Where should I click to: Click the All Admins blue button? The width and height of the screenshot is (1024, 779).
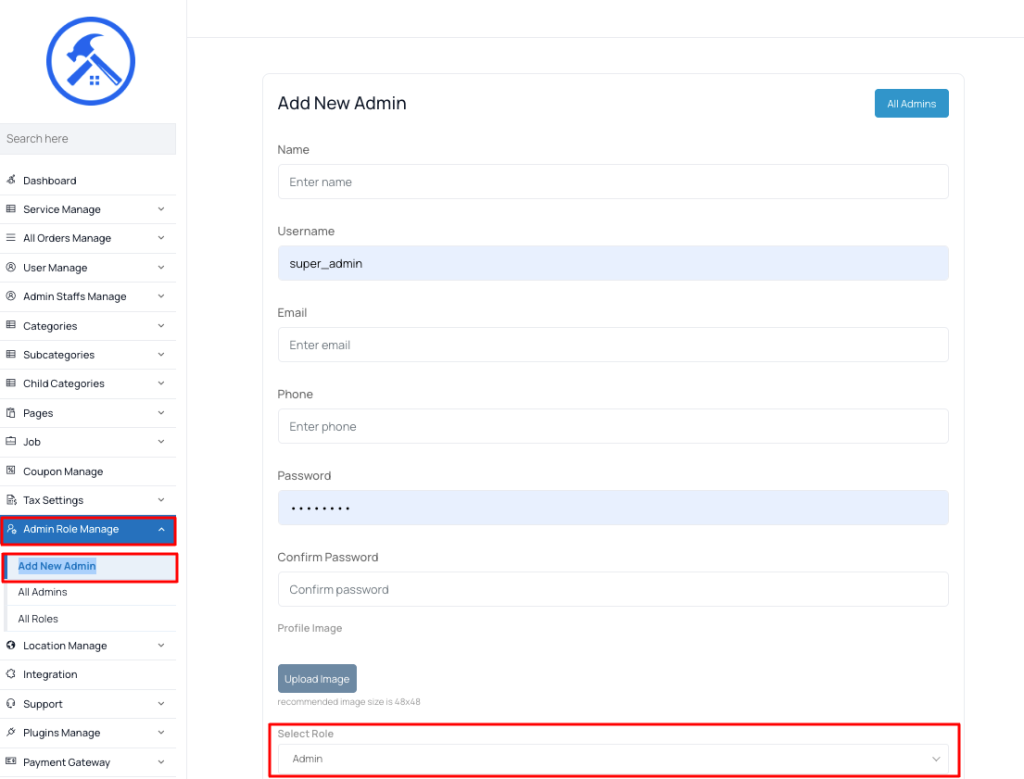[911, 103]
